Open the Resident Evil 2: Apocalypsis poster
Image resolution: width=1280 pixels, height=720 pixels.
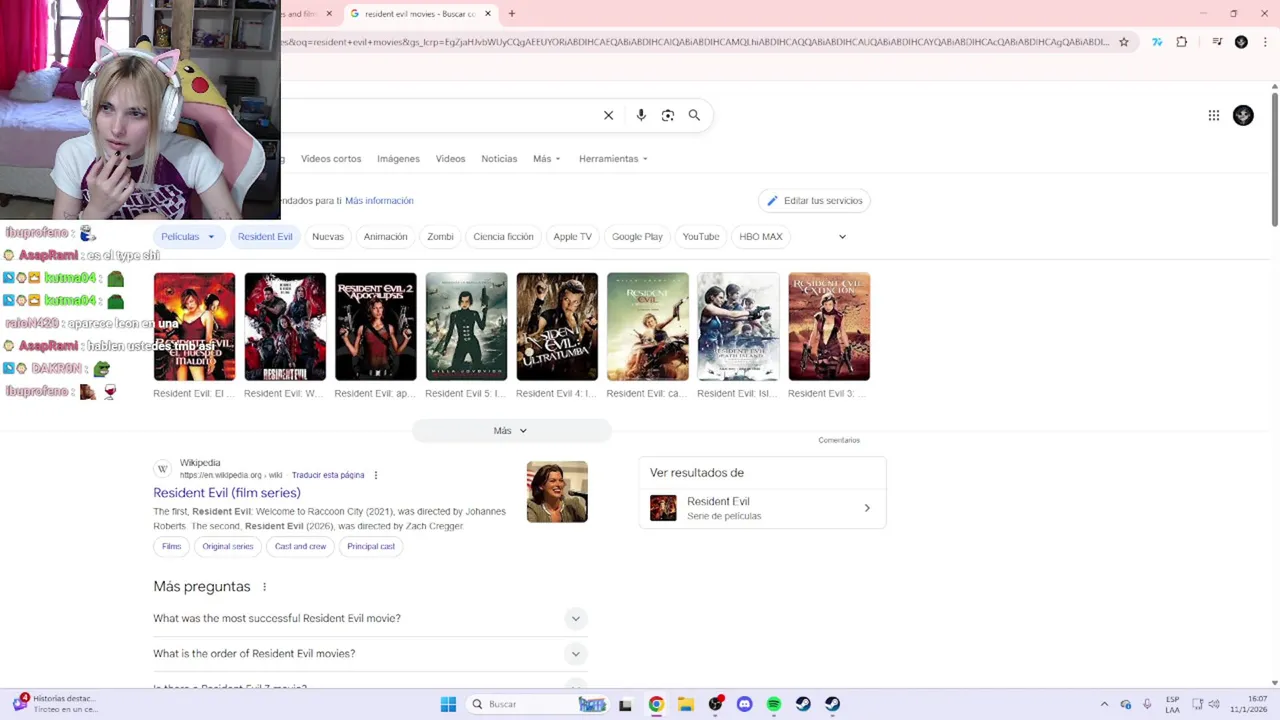pos(376,327)
